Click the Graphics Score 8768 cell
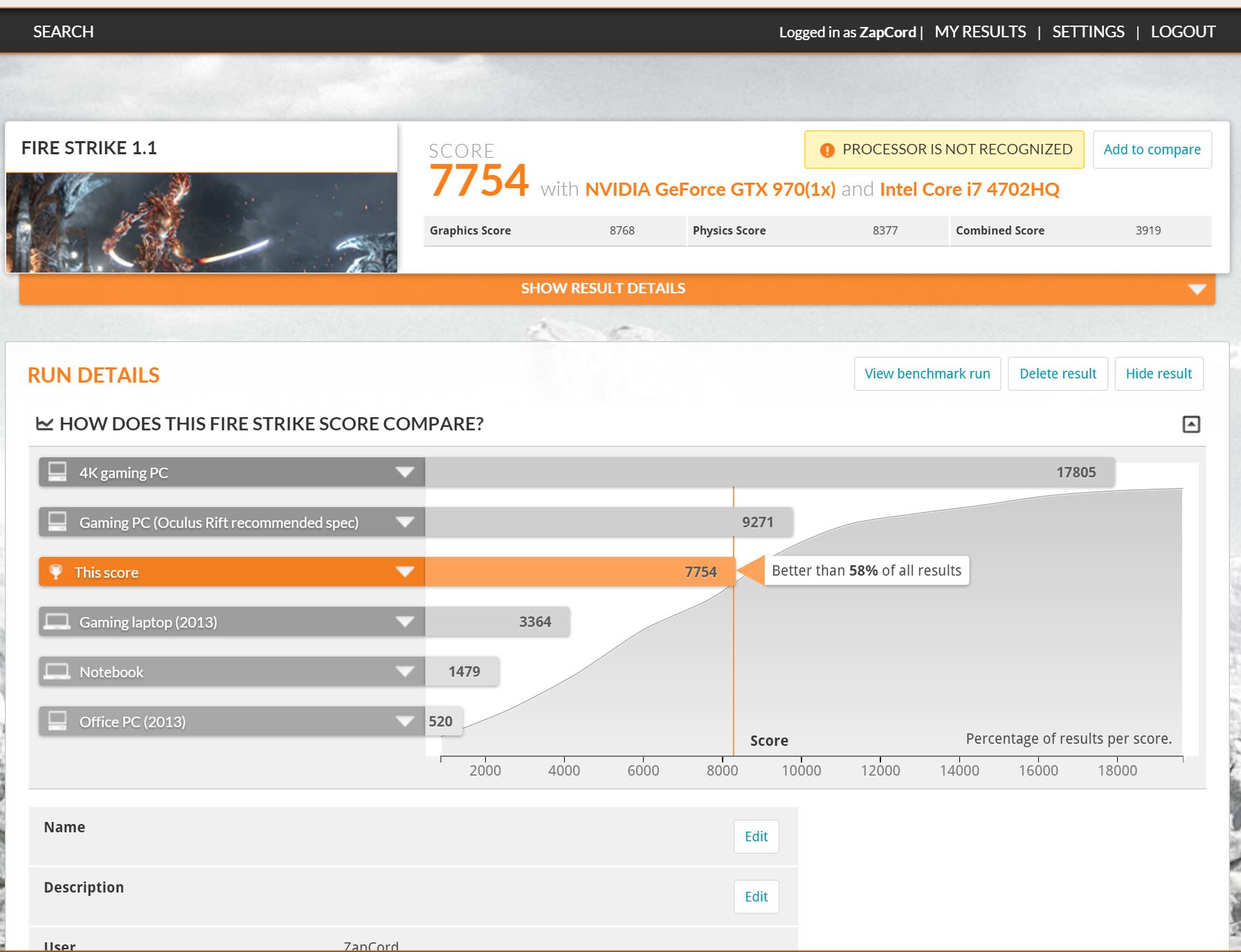 (554, 230)
